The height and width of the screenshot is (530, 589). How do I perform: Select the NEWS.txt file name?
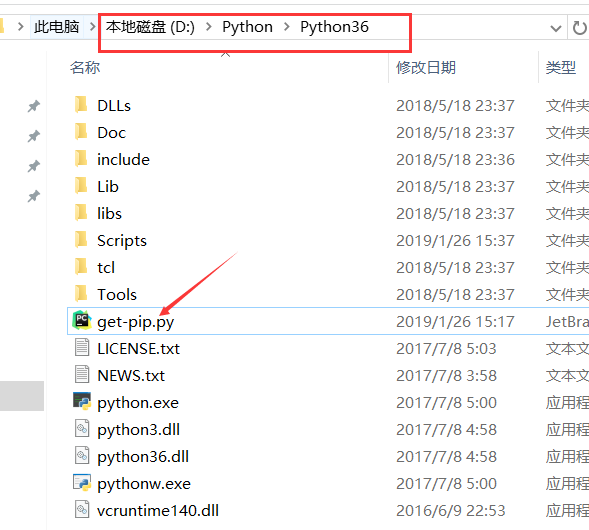pos(131,376)
